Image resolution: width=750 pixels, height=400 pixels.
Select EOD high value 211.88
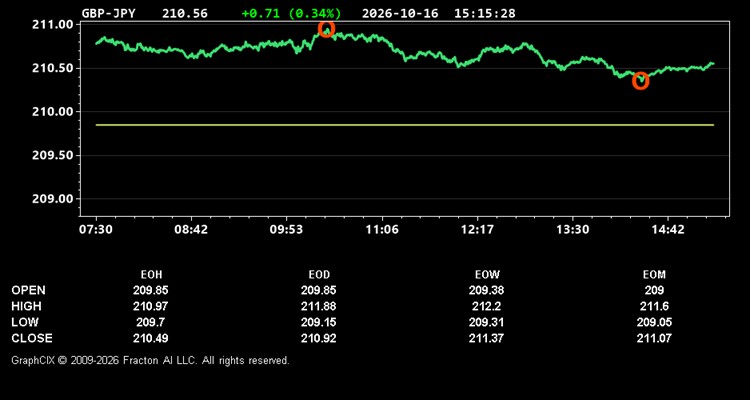click(319, 306)
